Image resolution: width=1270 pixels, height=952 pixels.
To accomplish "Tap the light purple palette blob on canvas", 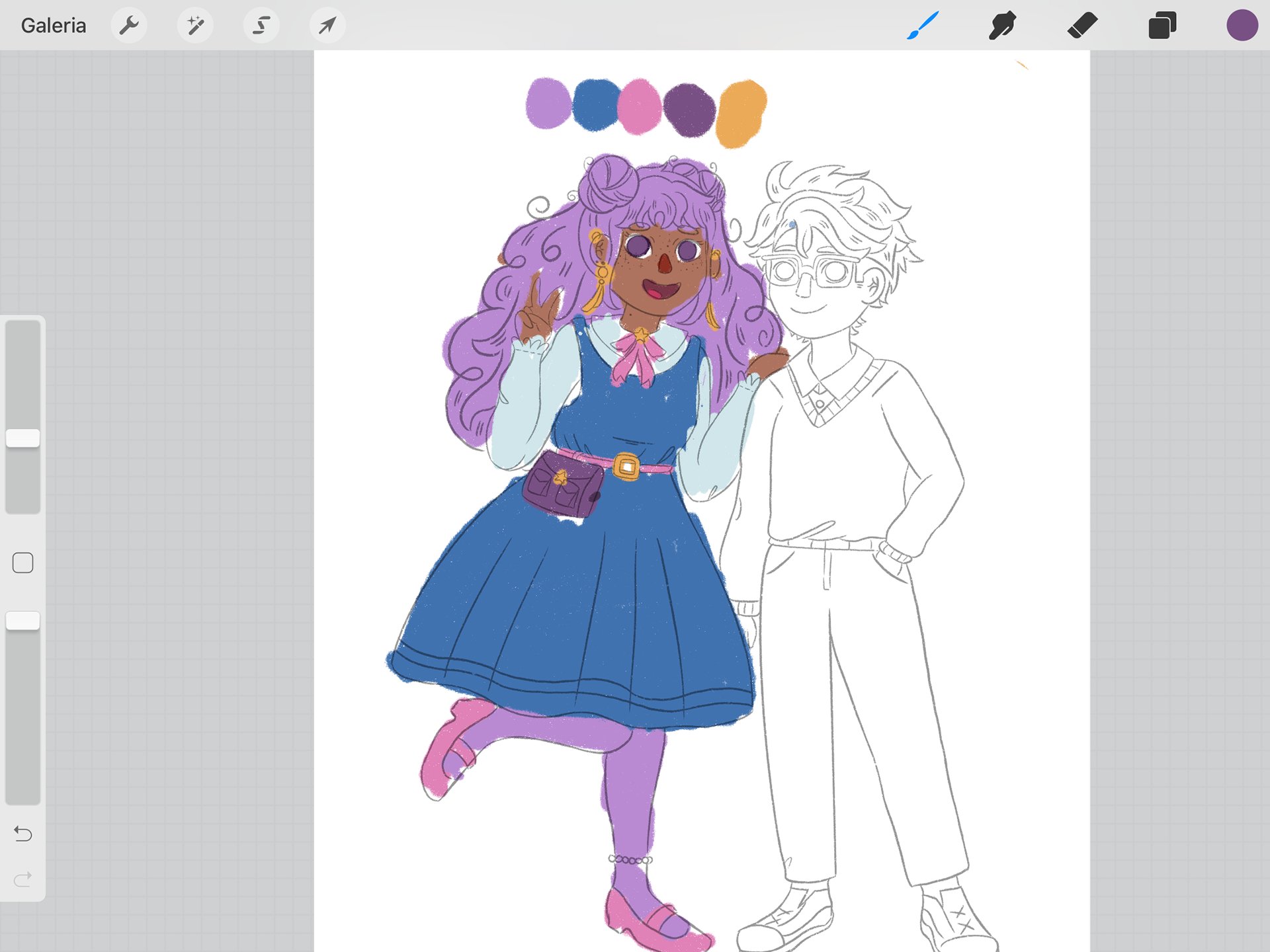I will (548, 103).
